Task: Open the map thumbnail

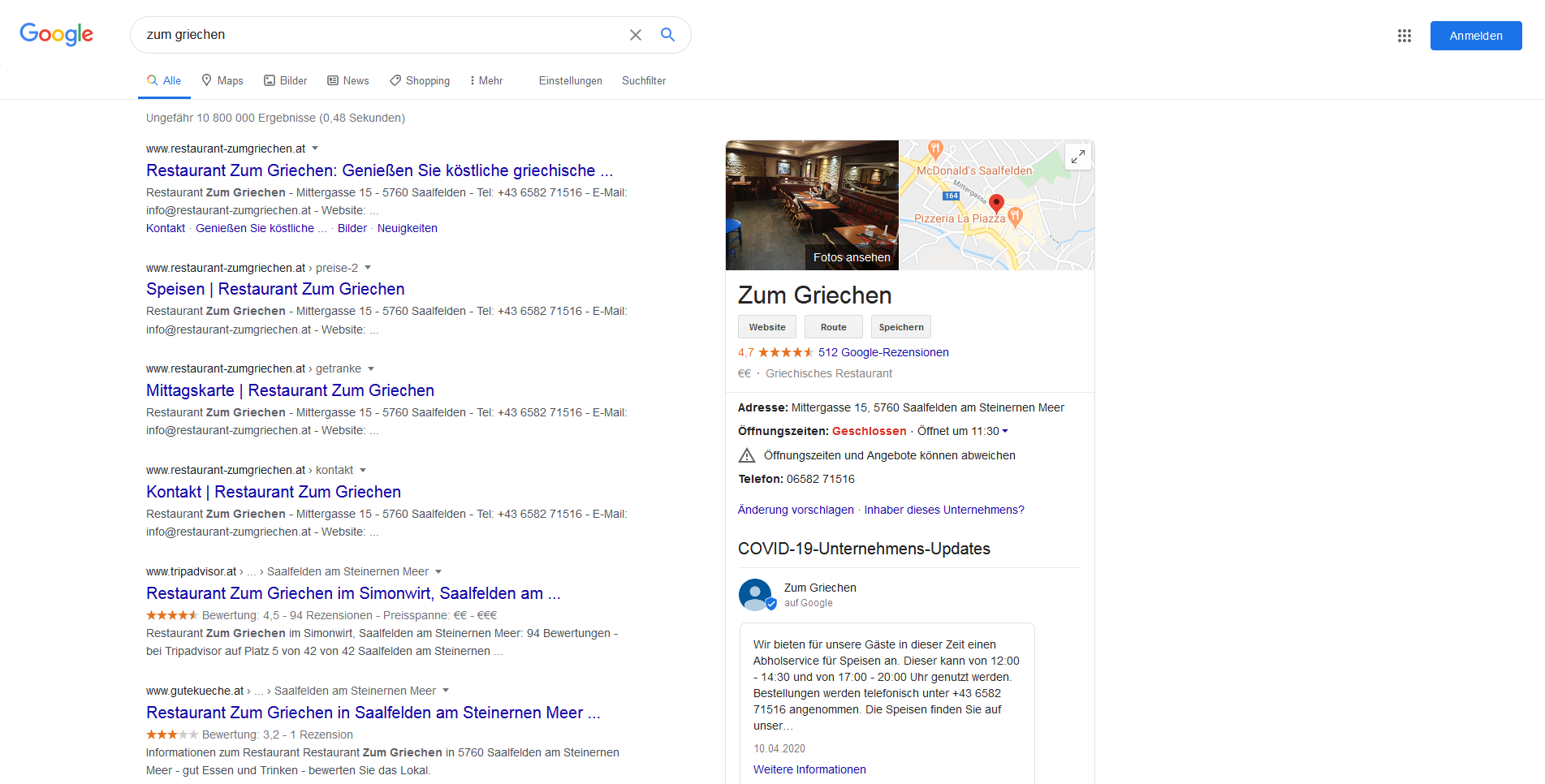Action: 996,205
